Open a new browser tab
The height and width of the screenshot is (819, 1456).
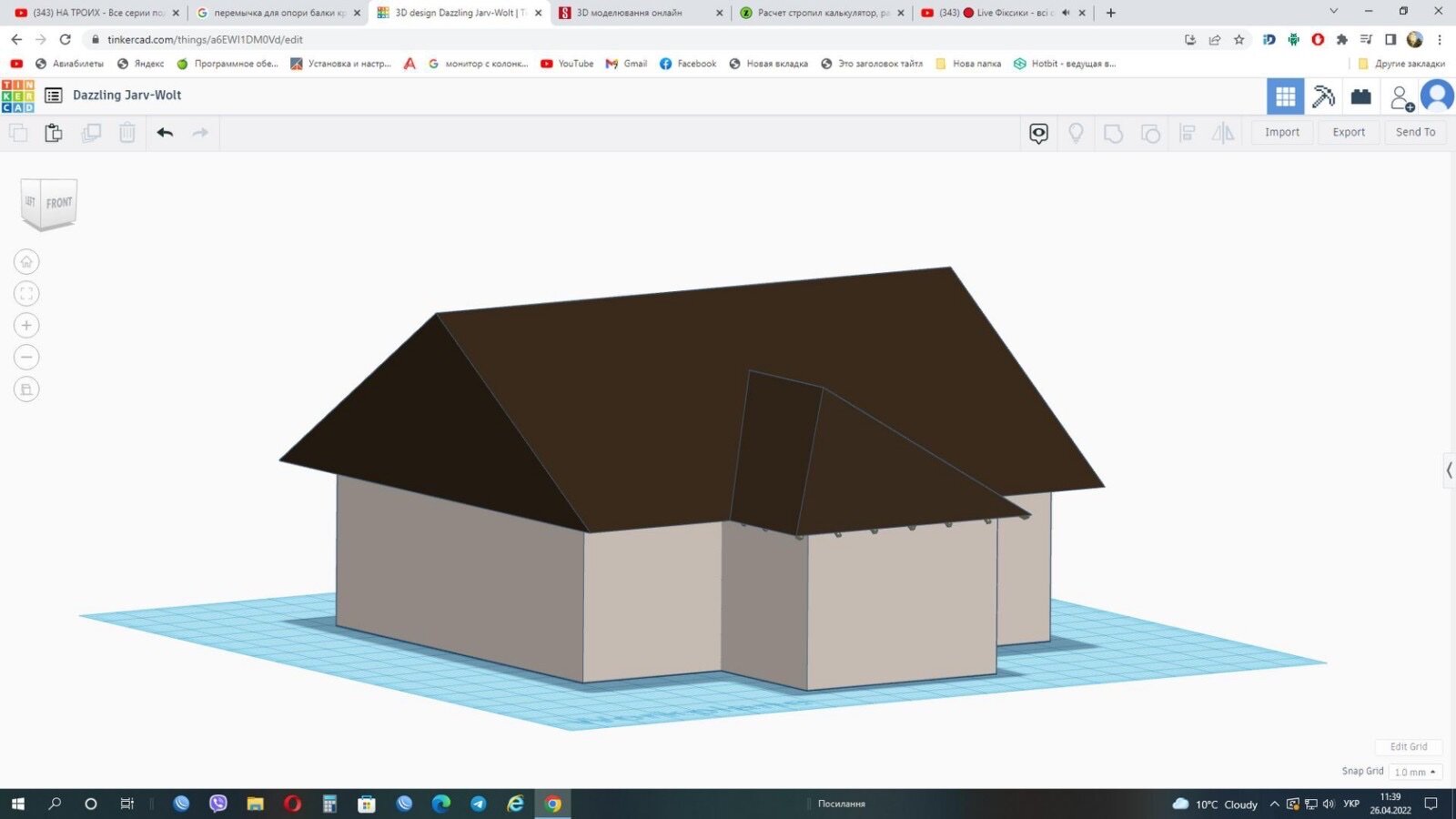pos(1110,13)
